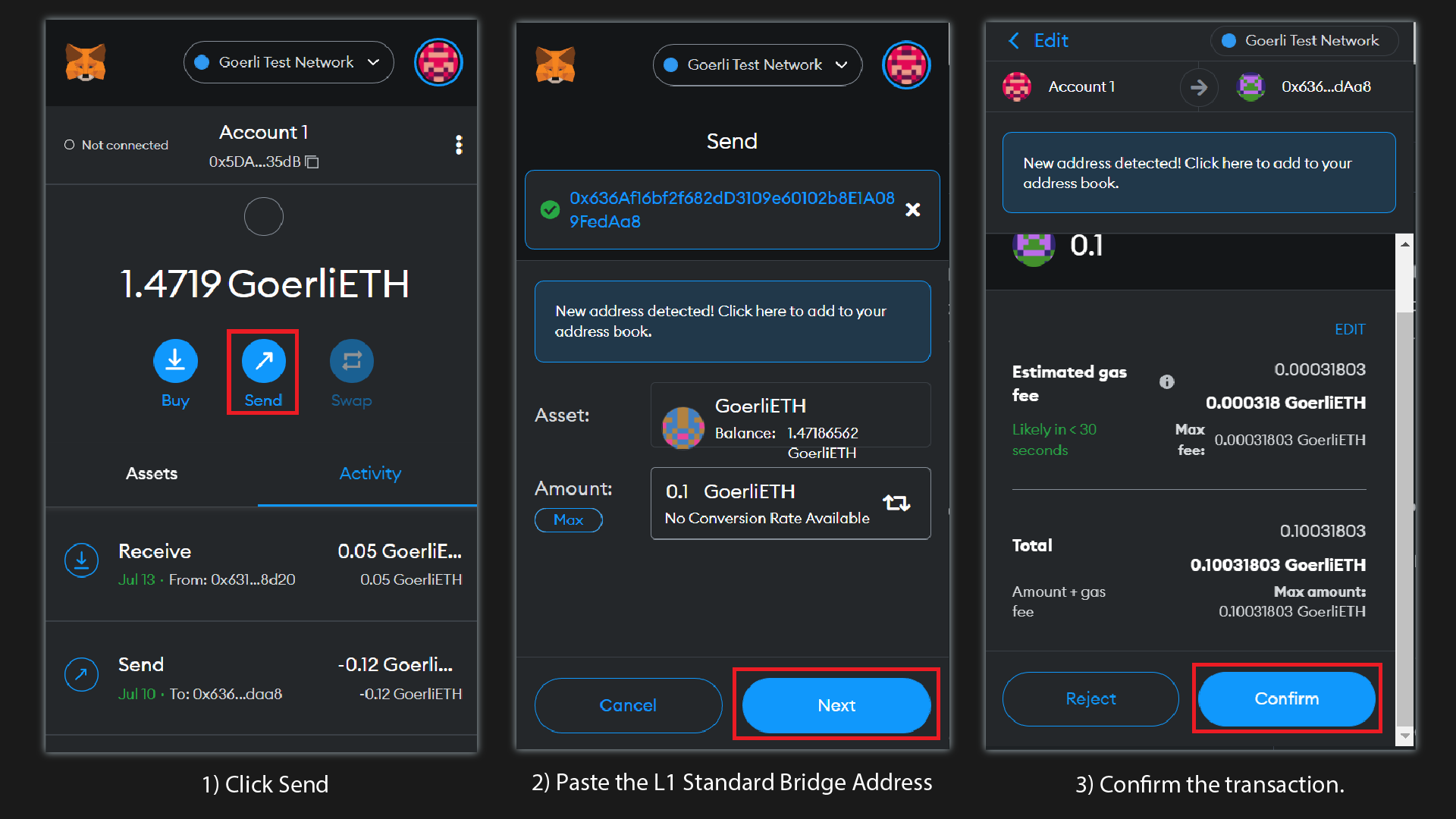Open the network dropdown in the first wallet panel
This screenshot has width=1456, height=819.
[x=288, y=62]
